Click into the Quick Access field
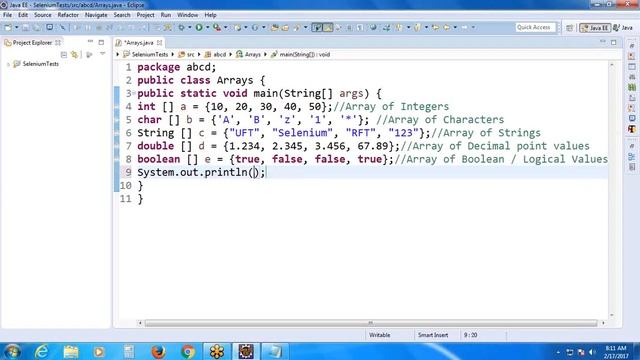Viewport: 640px width, 360px height. pos(535,27)
